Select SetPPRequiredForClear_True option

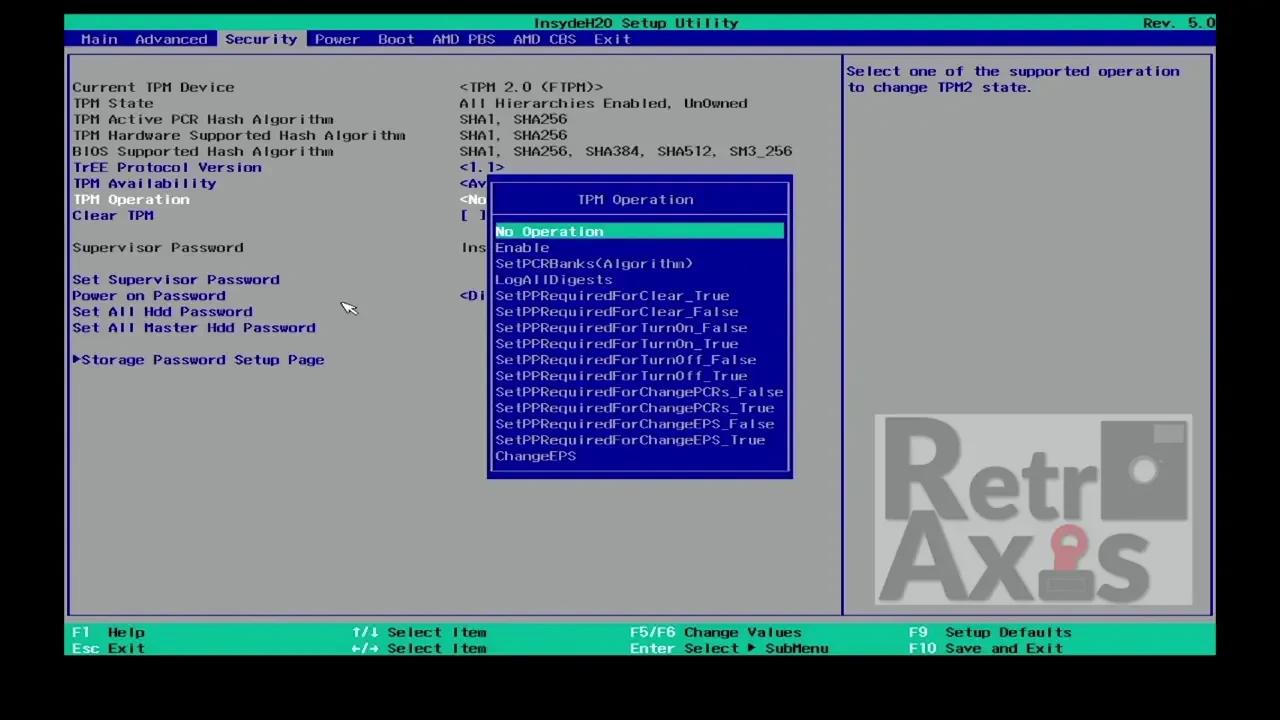[611, 296]
